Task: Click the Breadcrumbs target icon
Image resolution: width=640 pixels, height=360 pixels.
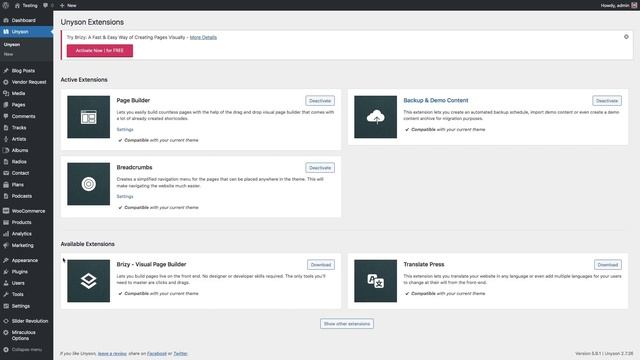Action: 89,184
